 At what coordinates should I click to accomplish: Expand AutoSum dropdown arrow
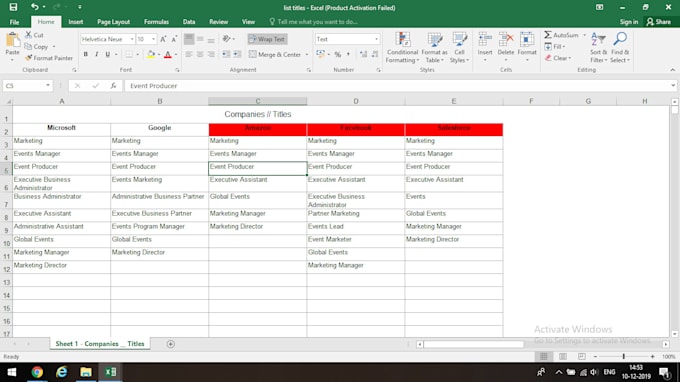[584, 35]
